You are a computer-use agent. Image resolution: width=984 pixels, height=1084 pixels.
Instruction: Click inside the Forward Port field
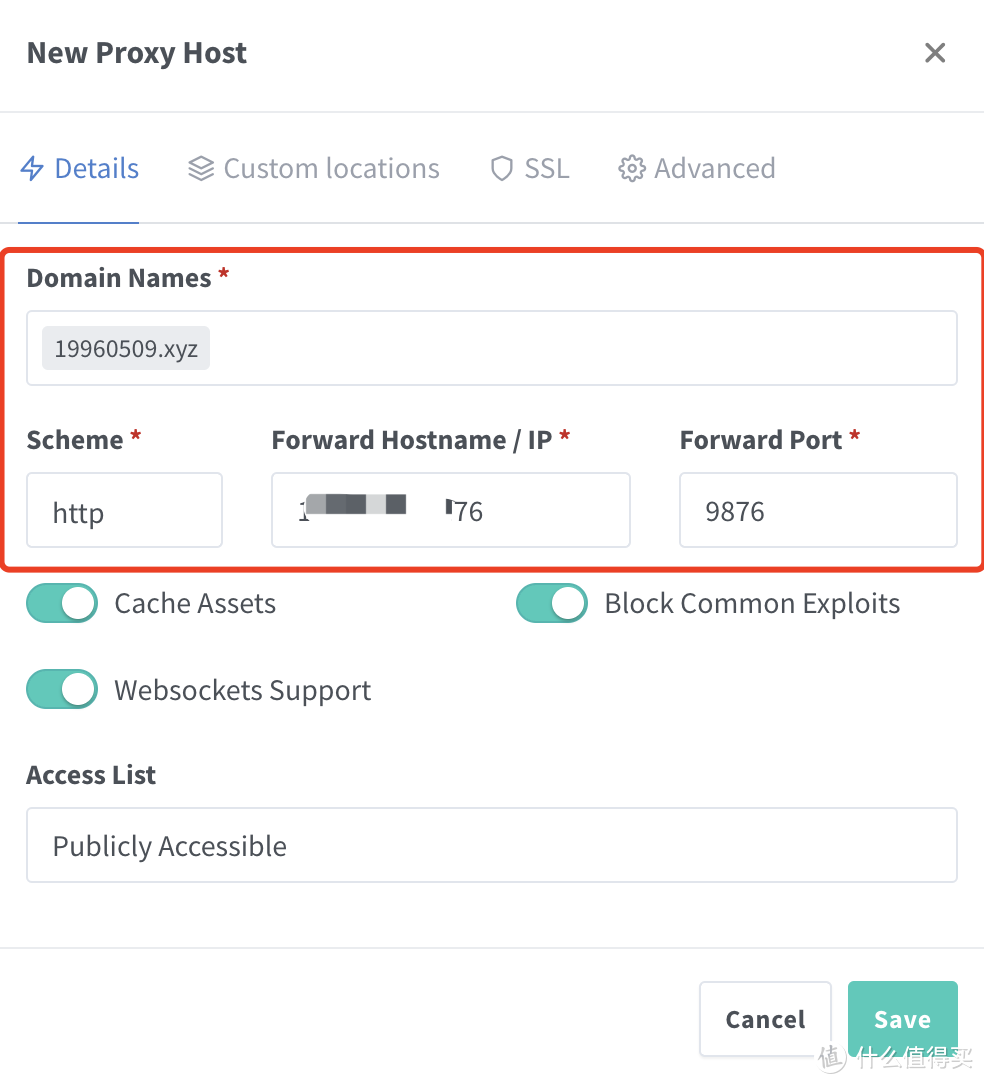818,510
